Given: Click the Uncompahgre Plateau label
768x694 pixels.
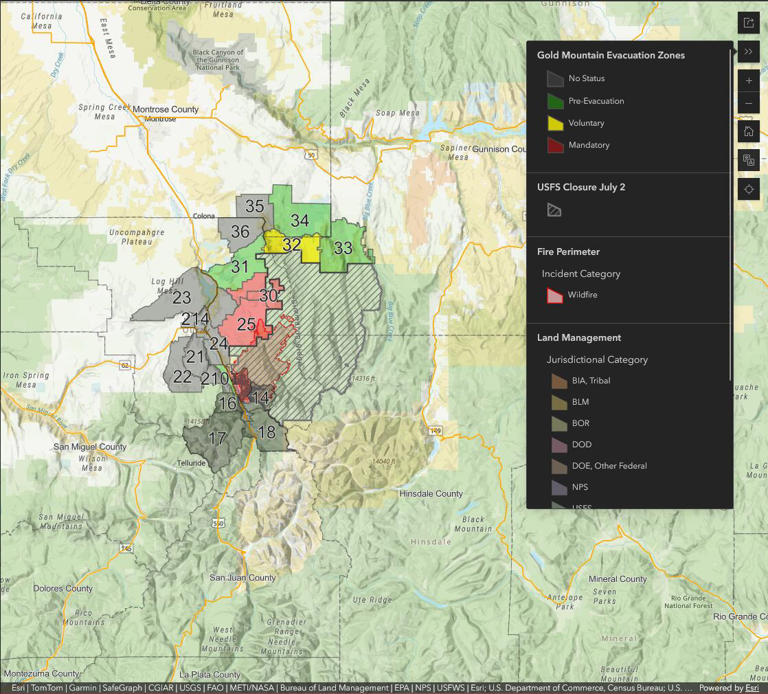Looking at the screenshot, I should [137, 237].
